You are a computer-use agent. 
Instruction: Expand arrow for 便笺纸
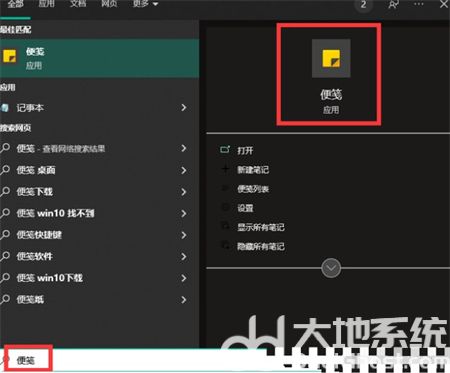pyautogui.click(x=184, y=300)
